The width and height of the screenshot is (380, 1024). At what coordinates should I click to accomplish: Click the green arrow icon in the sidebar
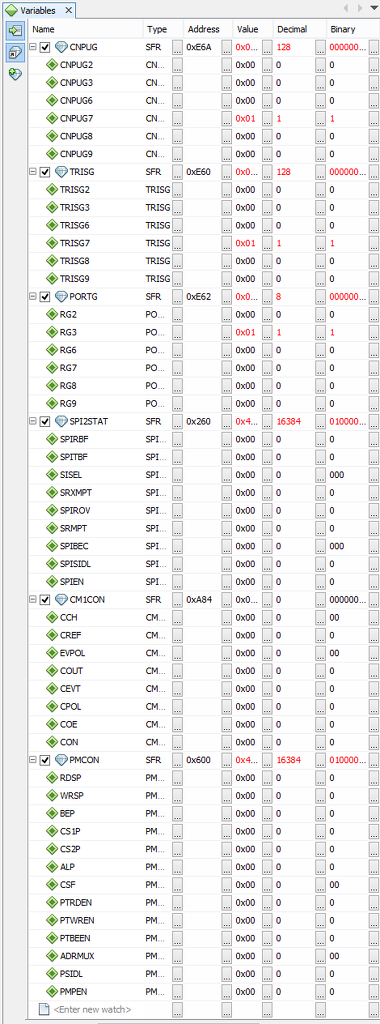[x=14, y=30]
